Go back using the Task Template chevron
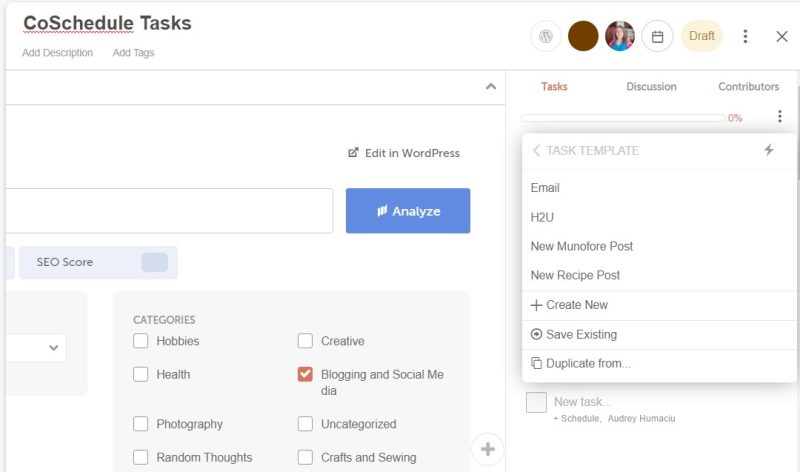The width and height of the screenshot is (800, 472). pyautogui.click(x=536, y=151)
